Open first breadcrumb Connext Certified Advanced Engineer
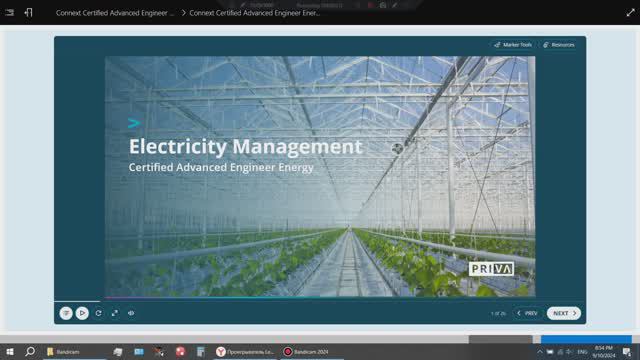640x360 pixels. tap(115, 13)
